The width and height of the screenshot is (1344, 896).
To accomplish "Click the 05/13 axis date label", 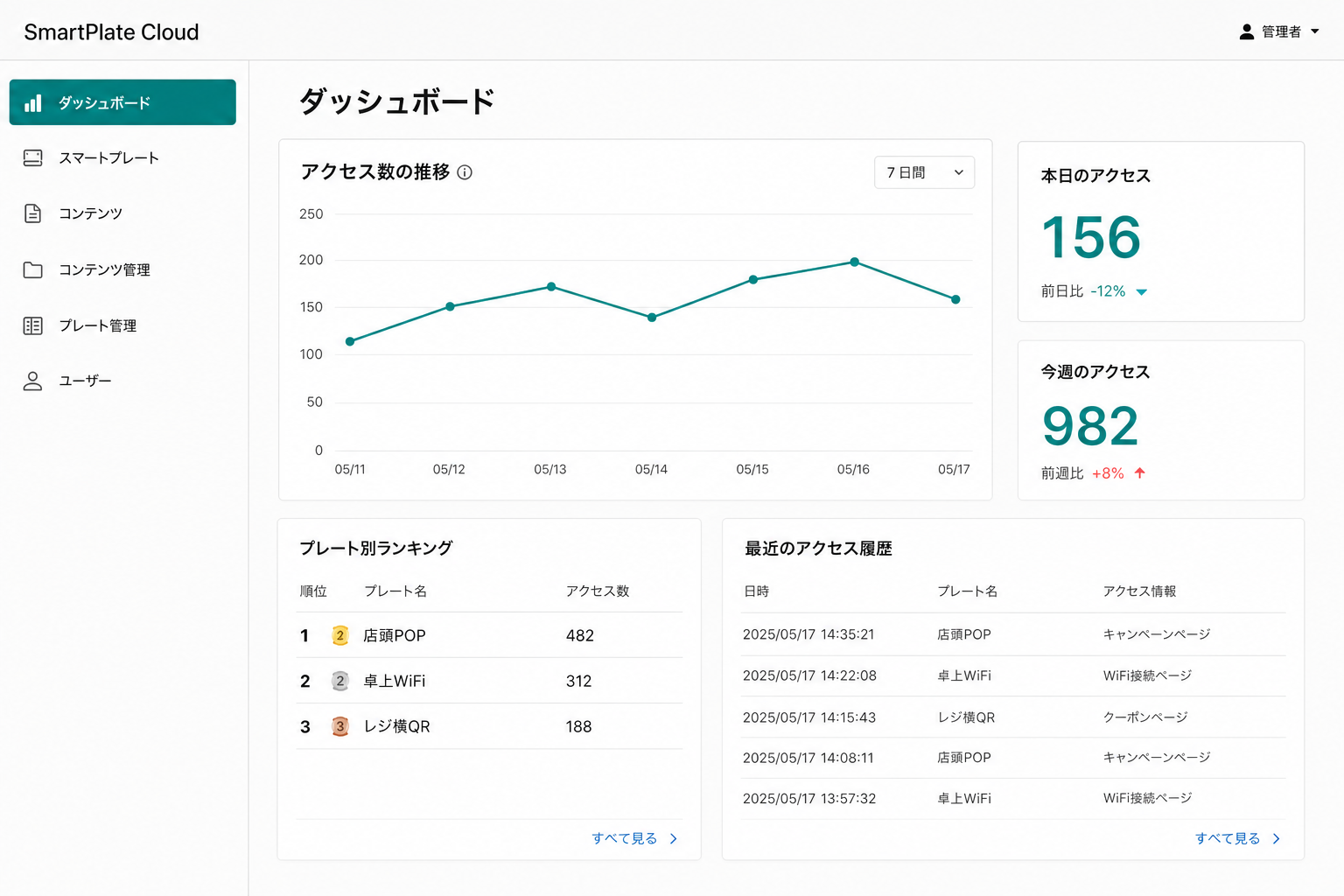I will click(550, 470).
